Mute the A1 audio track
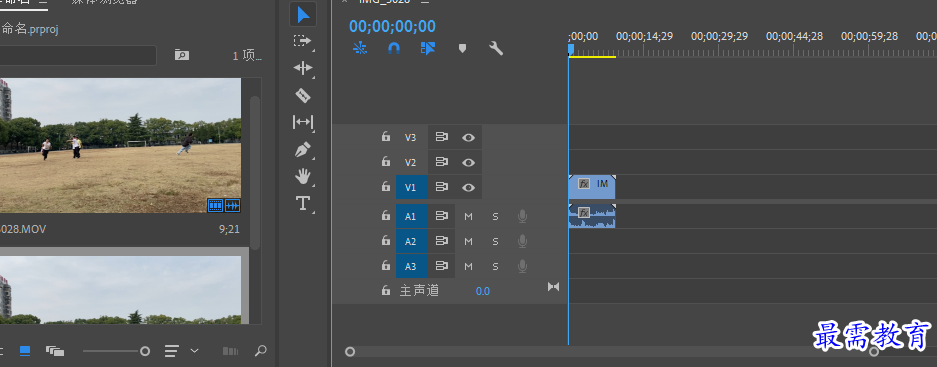937x367 pixels. (468, 216)
